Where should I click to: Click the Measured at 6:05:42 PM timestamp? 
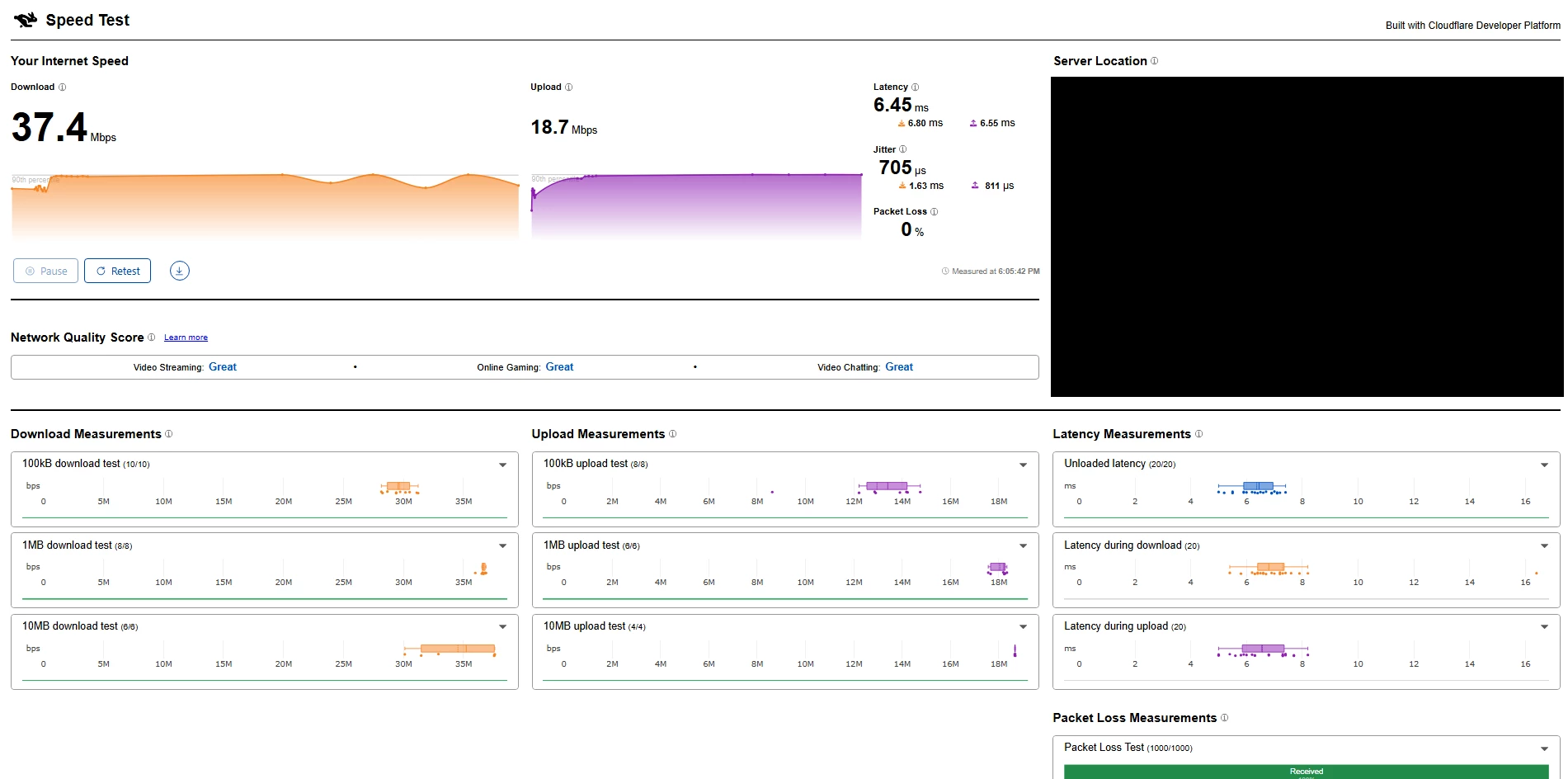996,271
